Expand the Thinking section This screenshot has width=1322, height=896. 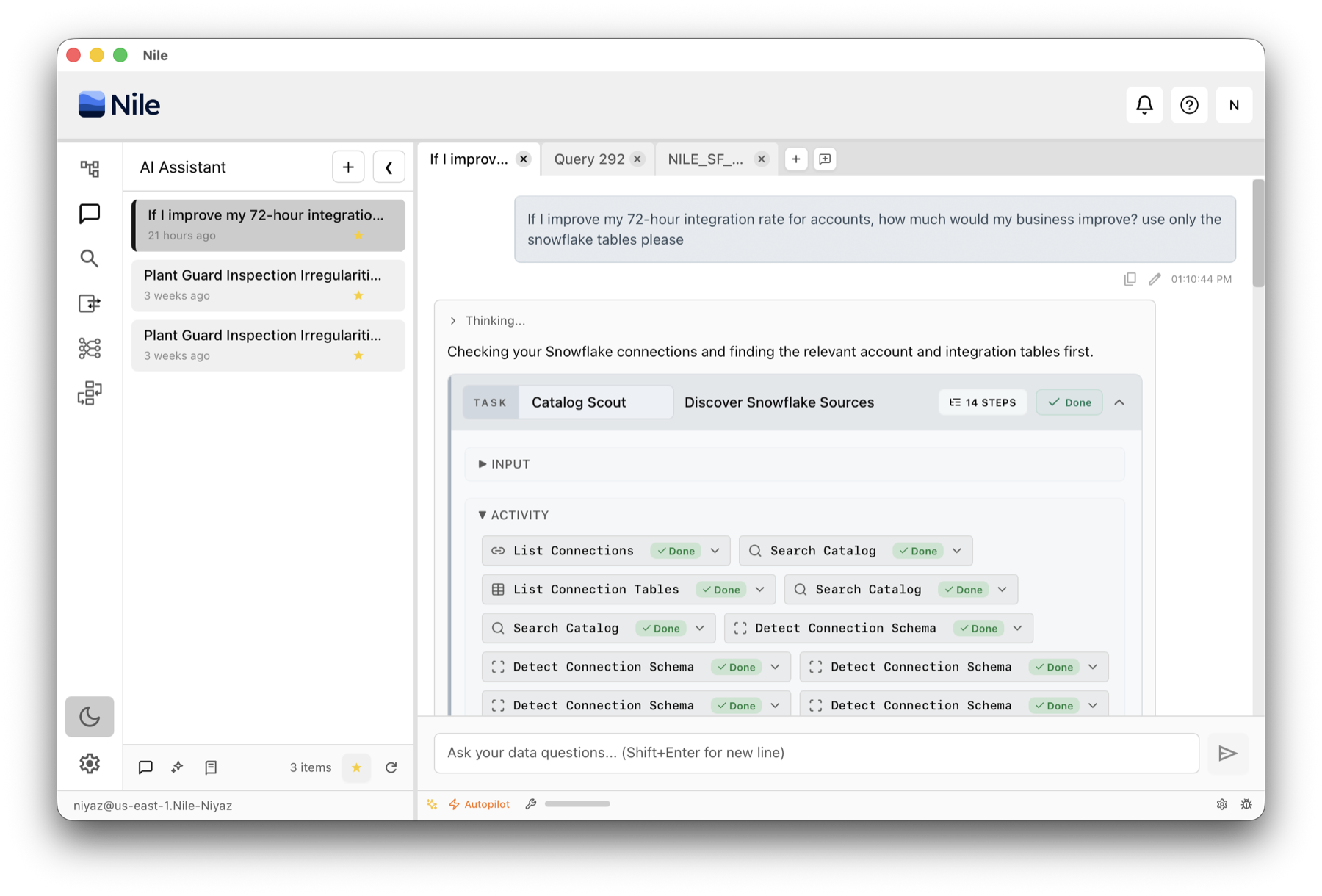(x=488, y=321)
